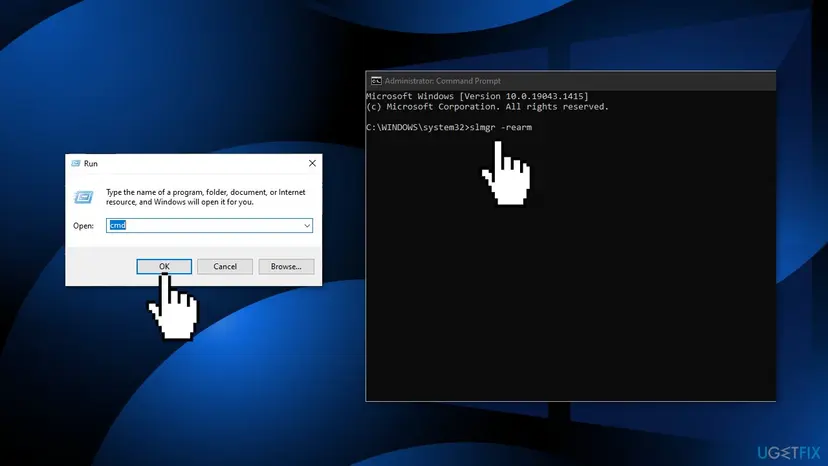This screenshot has width=828, height=466.
Task: Click the Cancel button in Run dialog
Action: point(225,266)
